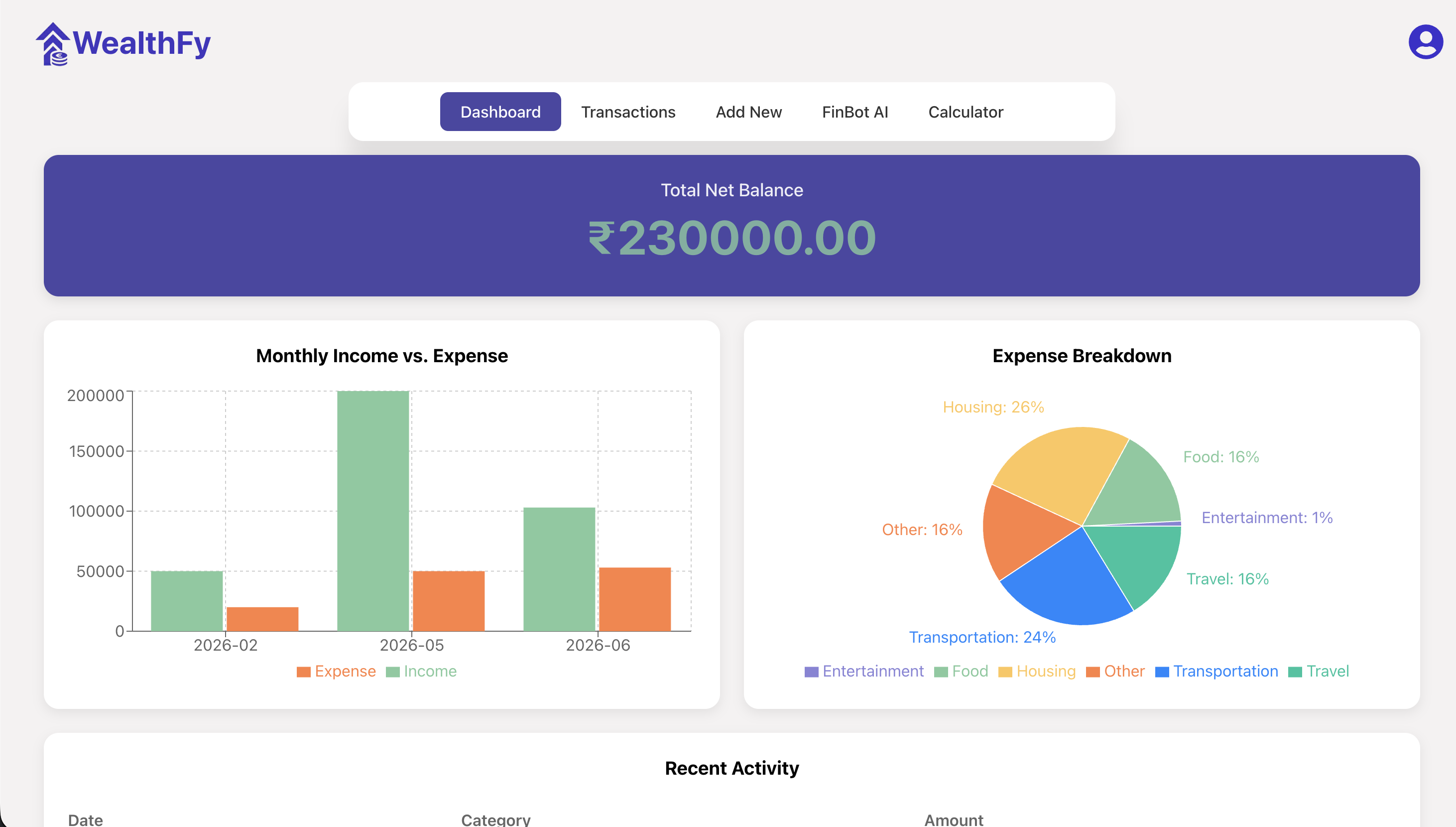
Task: Toggle the Income legend item in bar chart
Action: click(x=421, y=672)
